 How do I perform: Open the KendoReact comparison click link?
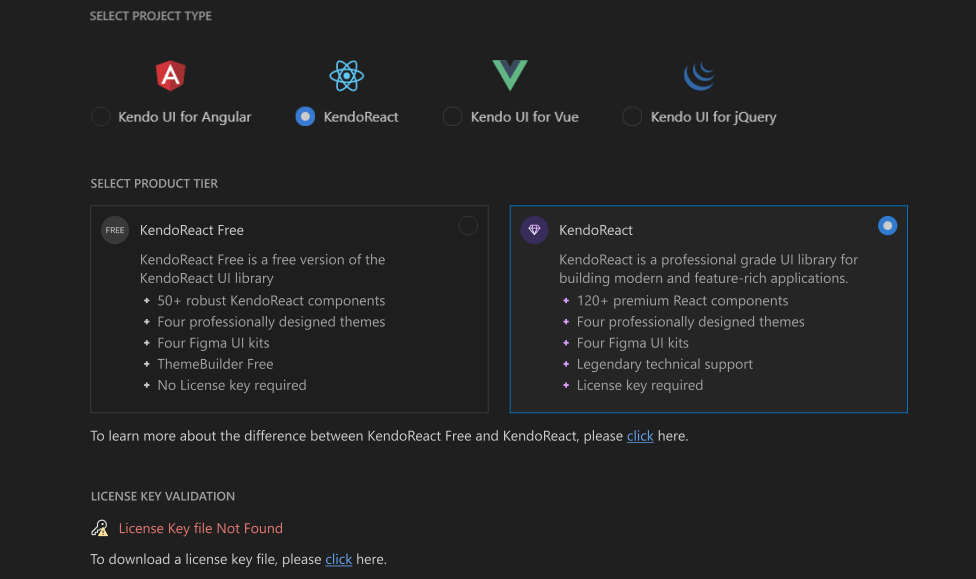[640, 436]
